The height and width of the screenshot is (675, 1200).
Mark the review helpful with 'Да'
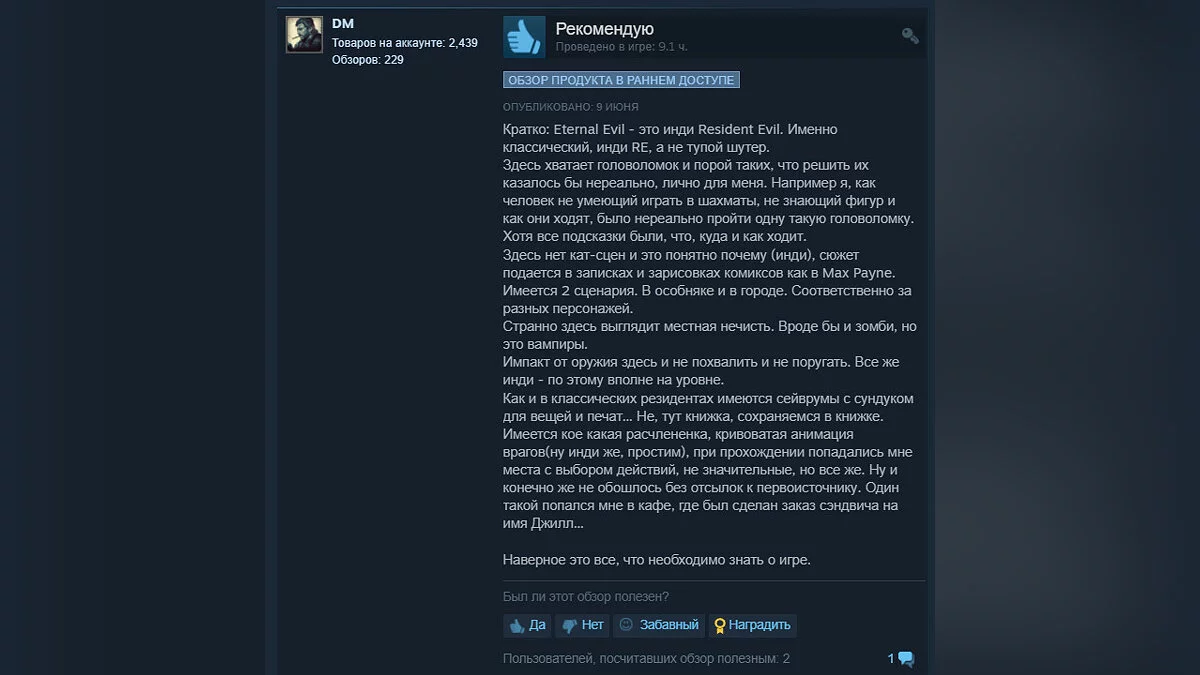(527, 625)
